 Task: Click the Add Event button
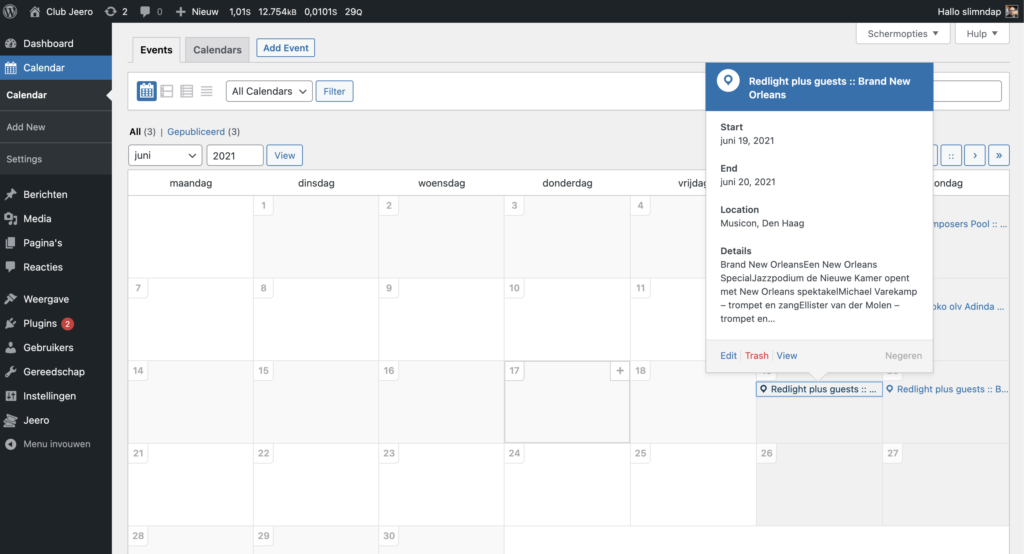click(285, 48)
